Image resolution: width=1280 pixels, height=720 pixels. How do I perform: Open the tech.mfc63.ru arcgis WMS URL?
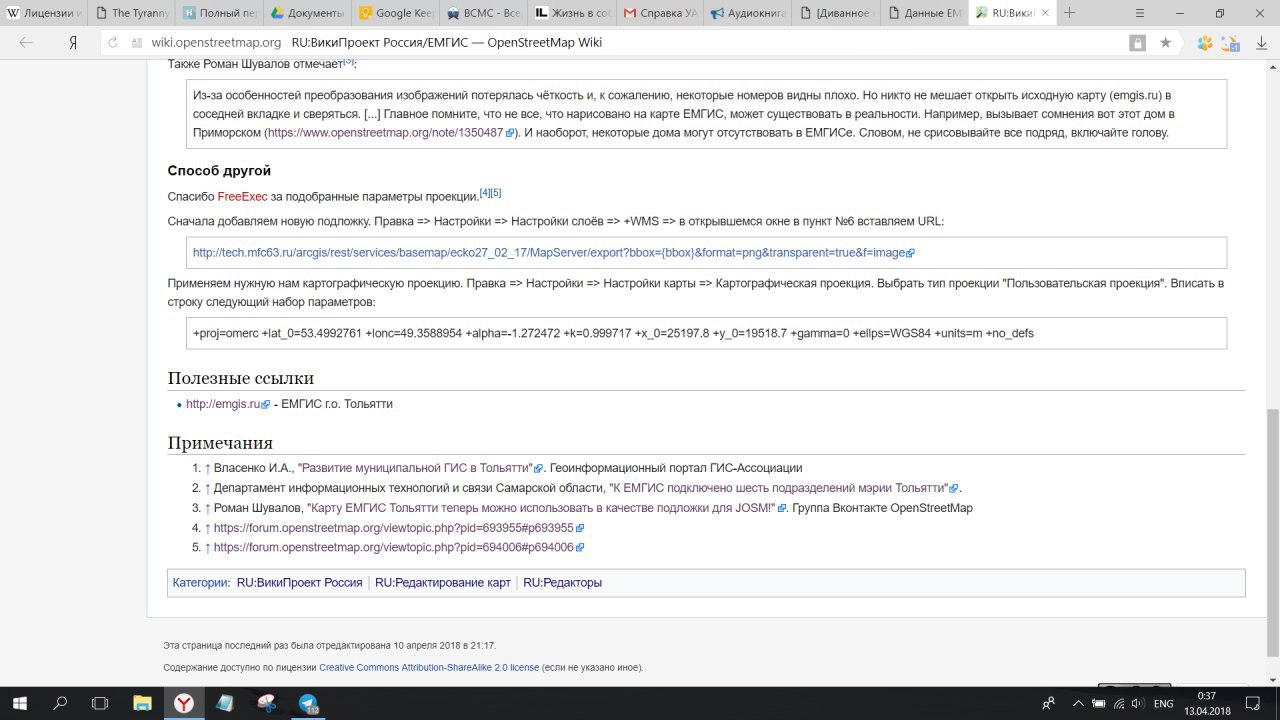554,253
